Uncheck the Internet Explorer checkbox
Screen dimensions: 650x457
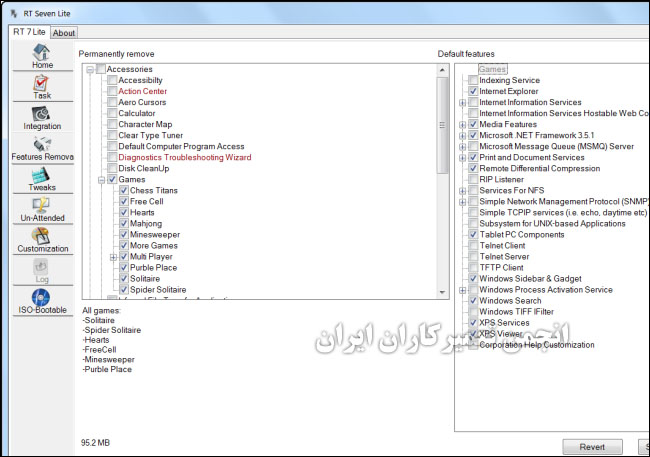473,91
